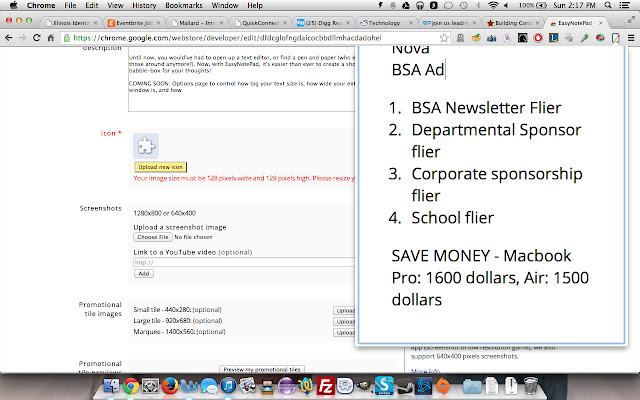Bookmark this page with the star icon
The height and width of the screenshot is (400, 640).
pyautogui.click(x=444, y=38)
